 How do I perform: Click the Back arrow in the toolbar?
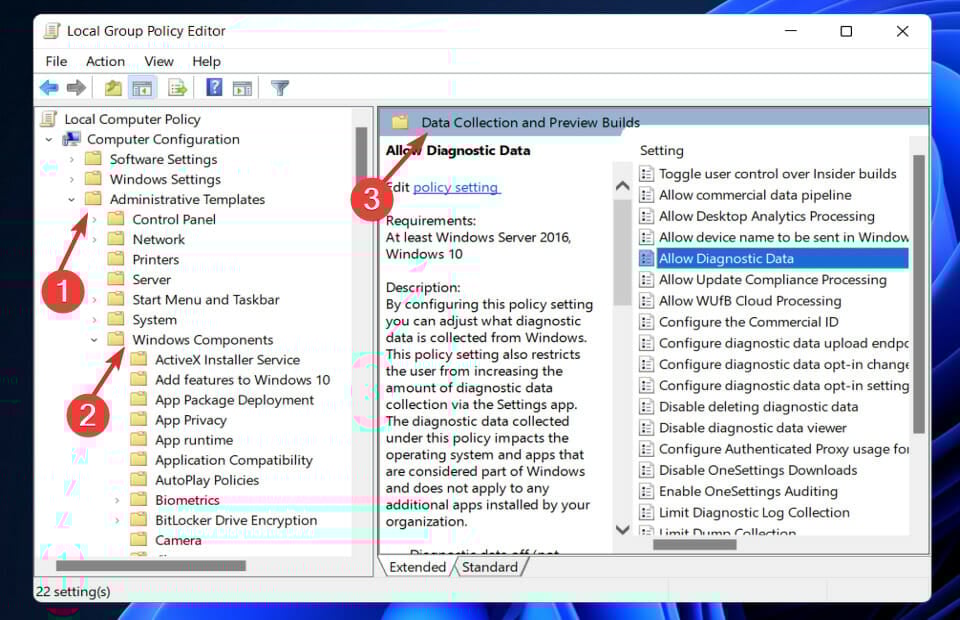coord(49,88)
